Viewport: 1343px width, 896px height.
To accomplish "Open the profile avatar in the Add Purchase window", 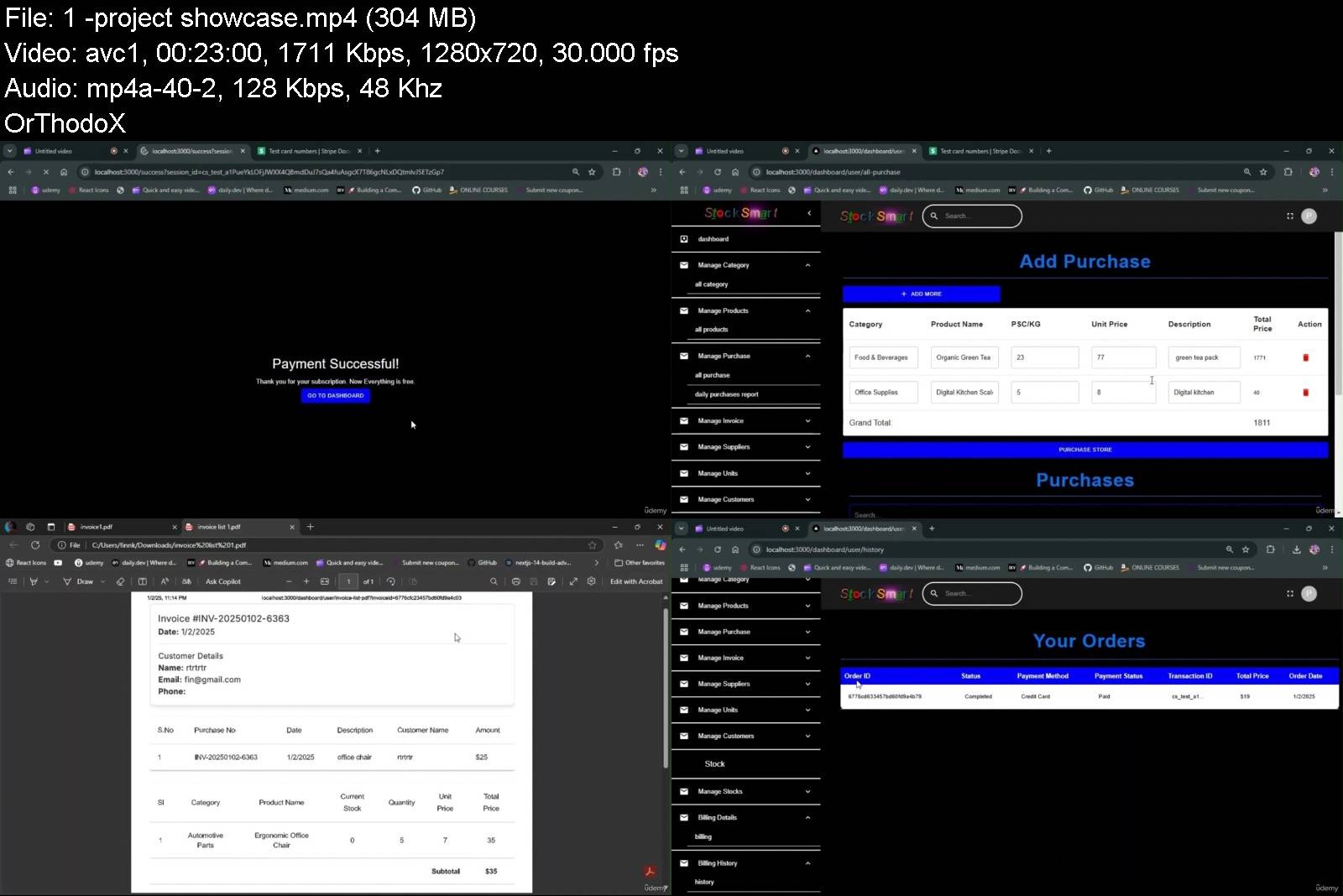I will (x=1309, y=216).
